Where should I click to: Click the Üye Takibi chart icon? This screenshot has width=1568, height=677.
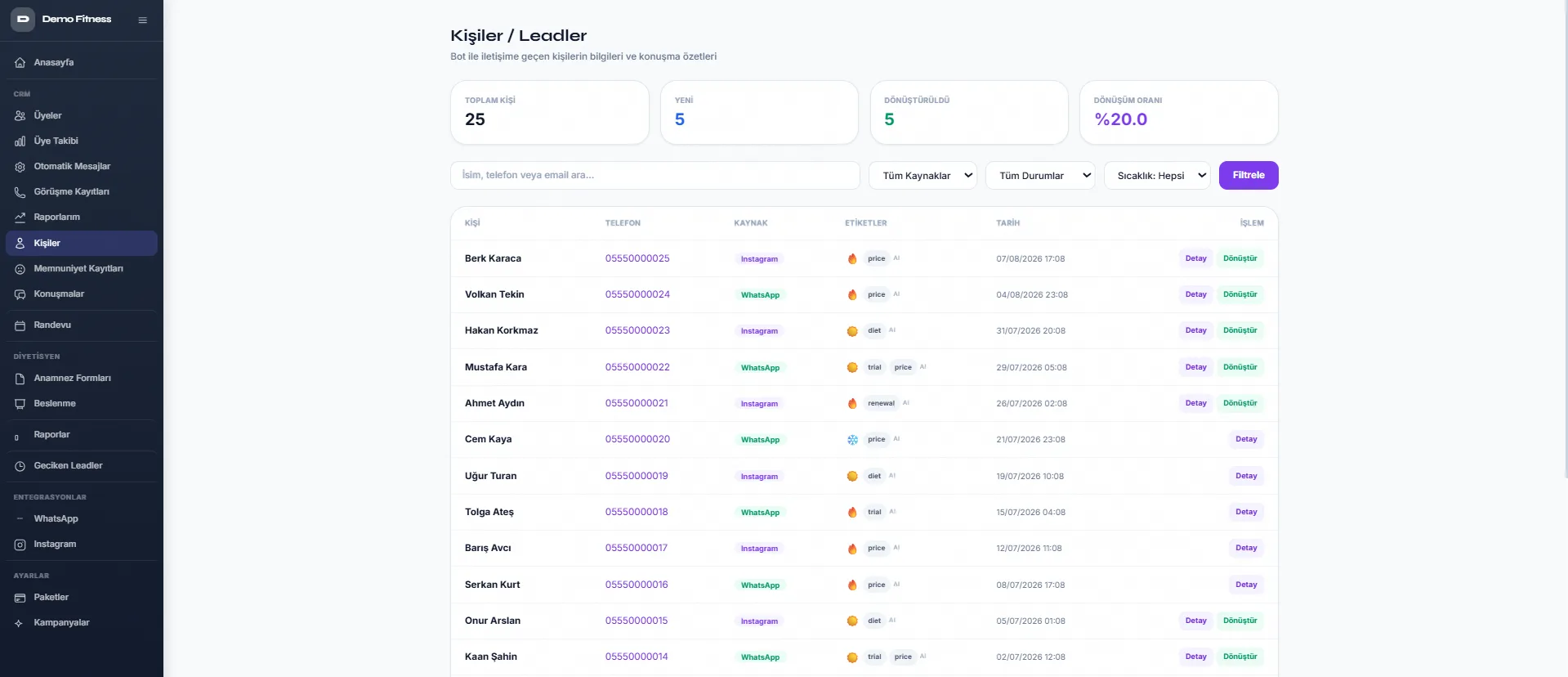[20, 141]
